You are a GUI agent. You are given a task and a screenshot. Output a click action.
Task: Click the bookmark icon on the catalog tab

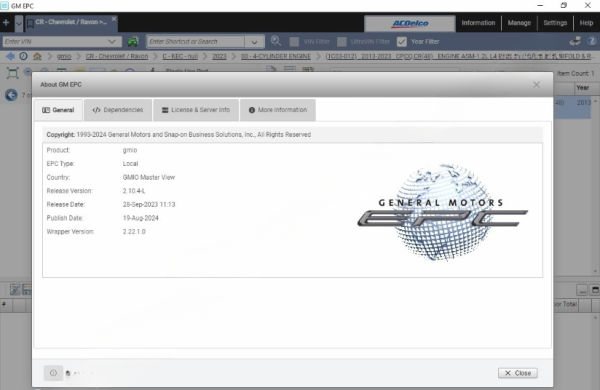pyautogui.click(x=30, y=24)
